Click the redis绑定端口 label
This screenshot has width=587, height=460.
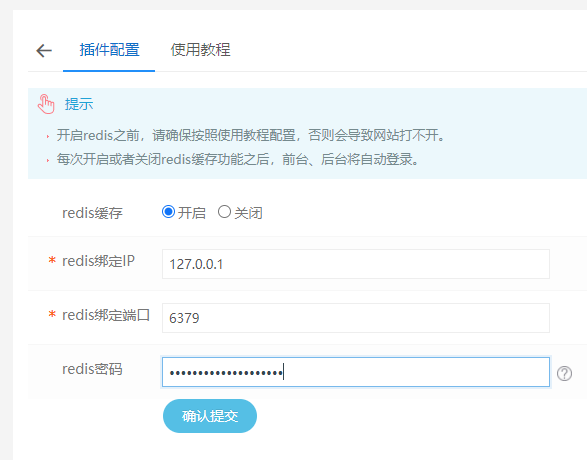pos(106,315)
